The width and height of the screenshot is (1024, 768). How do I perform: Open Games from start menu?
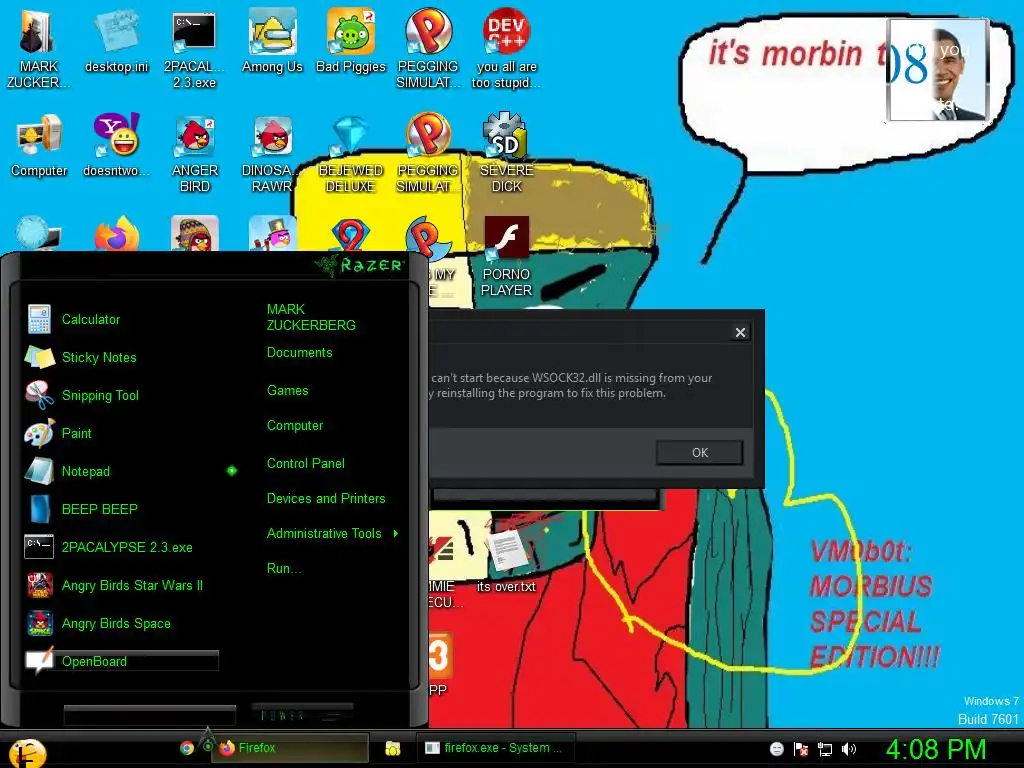pos(287,391)
